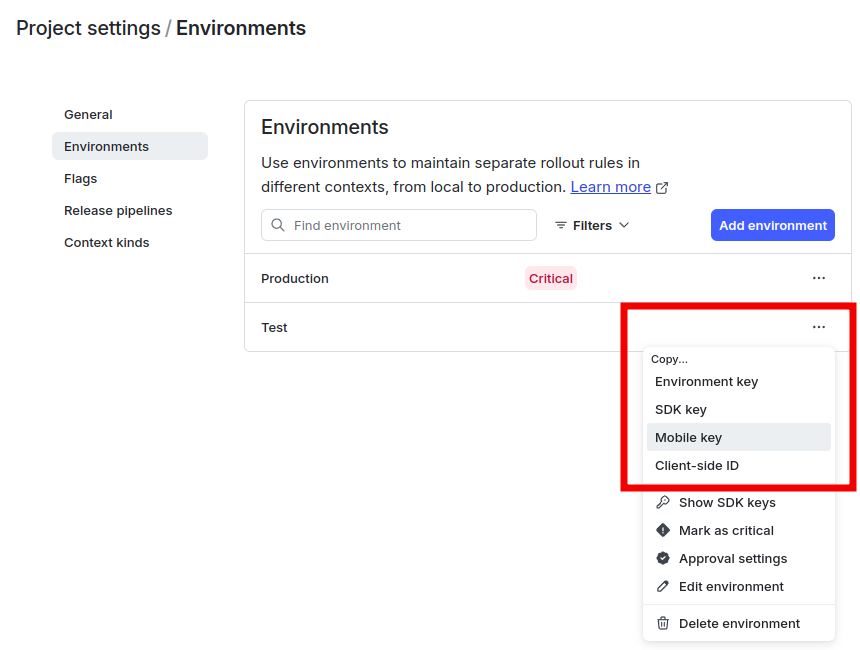Click the trash icon for Delete environment
Screen dimensions: 860x650
pos(663,622)
